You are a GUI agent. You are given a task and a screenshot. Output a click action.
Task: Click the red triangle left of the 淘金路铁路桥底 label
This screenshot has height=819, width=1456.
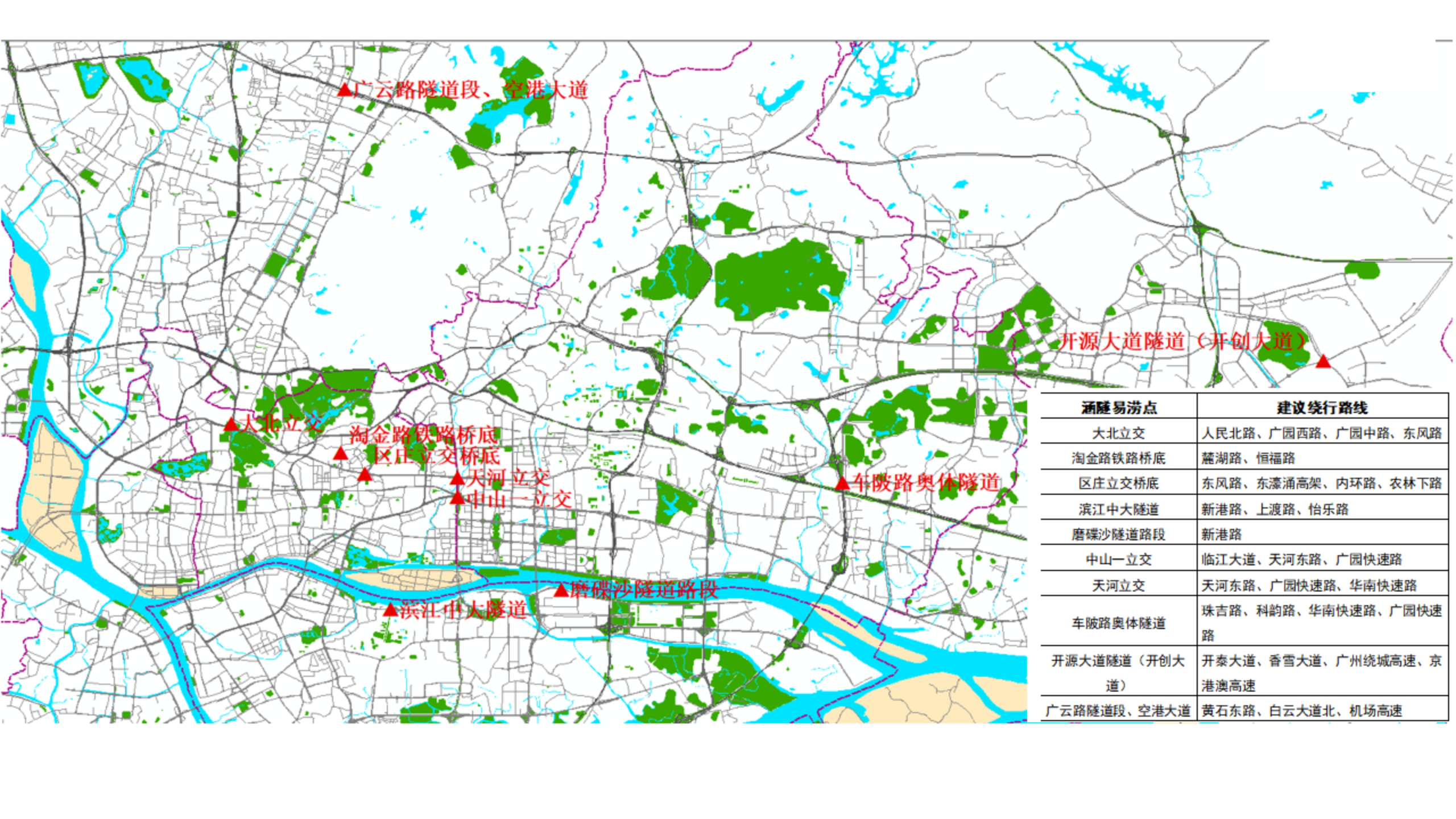tap(340, 453)
